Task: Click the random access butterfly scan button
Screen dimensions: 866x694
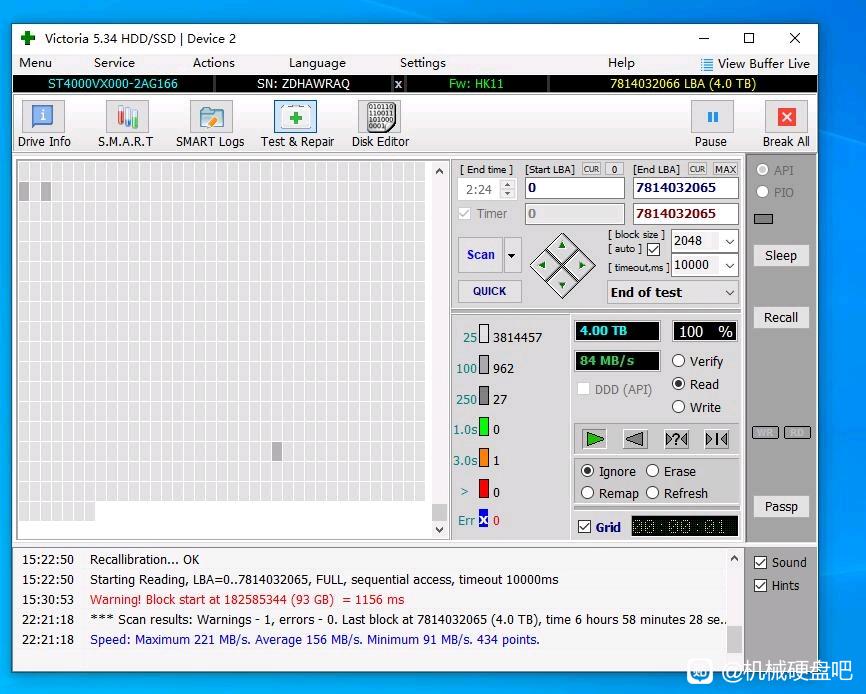Action: 676,439
